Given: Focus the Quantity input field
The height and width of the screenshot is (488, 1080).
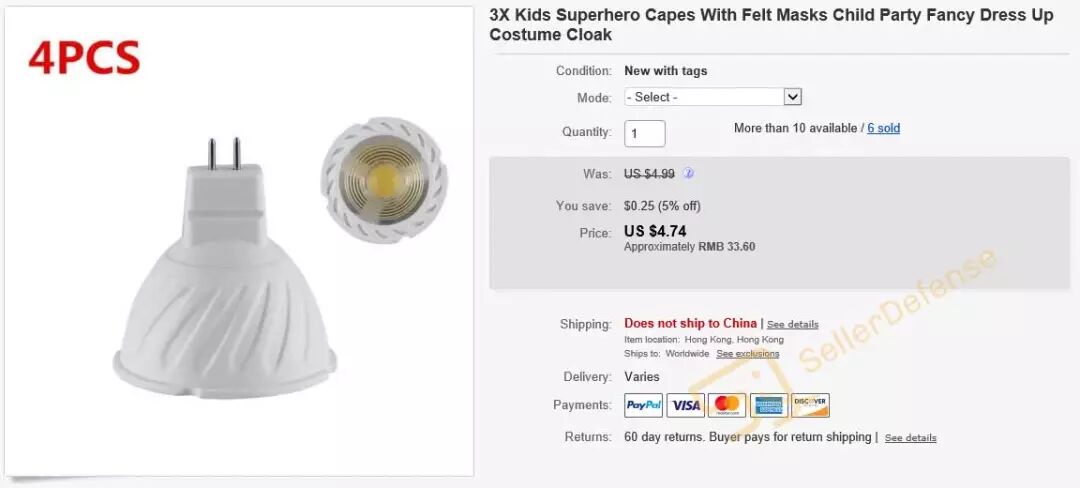Looking at the screenshot, I should point(645,133).
